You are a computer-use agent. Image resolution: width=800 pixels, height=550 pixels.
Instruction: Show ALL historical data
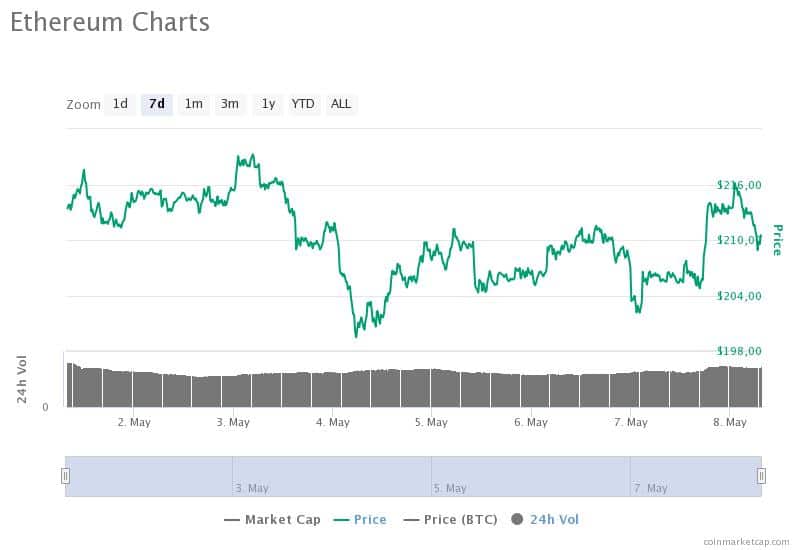[x=341, y=104]
